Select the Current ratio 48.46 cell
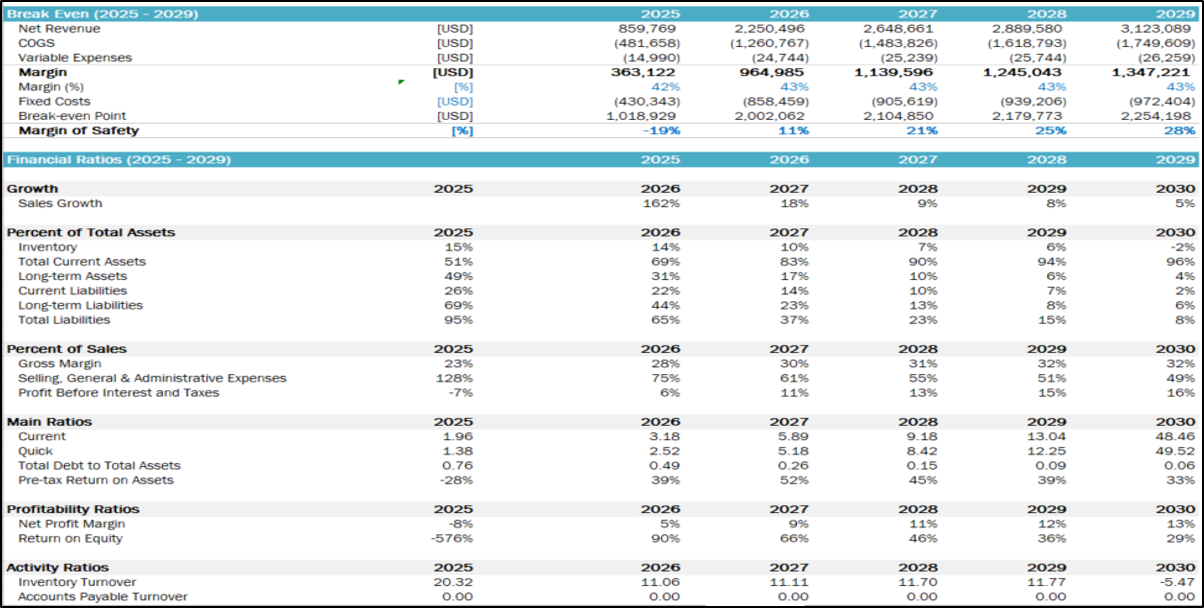The image size is (1204, 608). [1175, 437]
